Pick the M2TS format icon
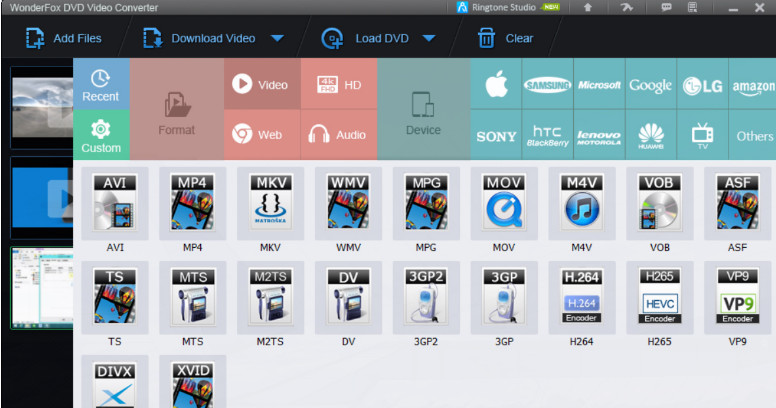776x408 pixels. click(270, 297)
